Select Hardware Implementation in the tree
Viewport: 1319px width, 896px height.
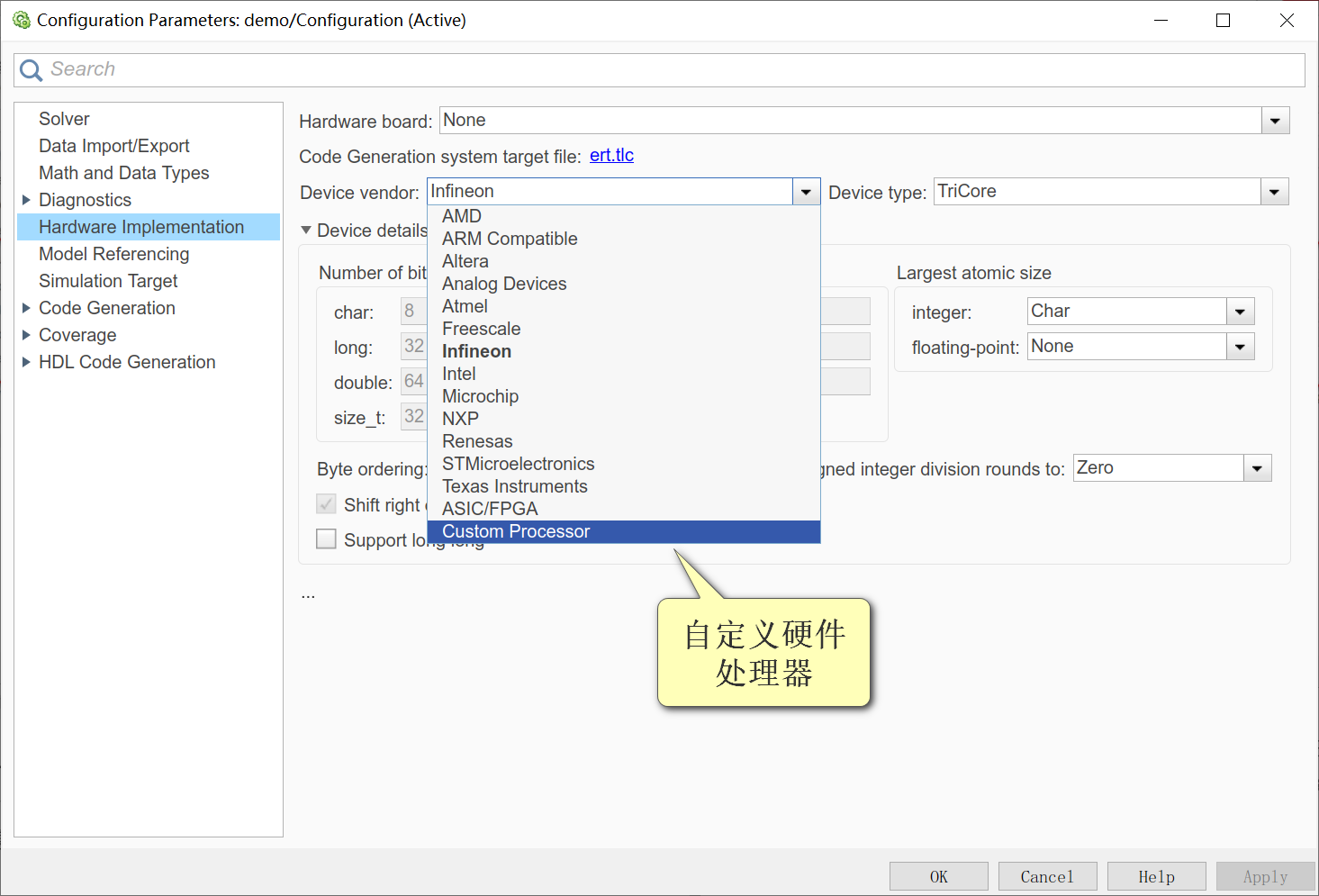149,227
